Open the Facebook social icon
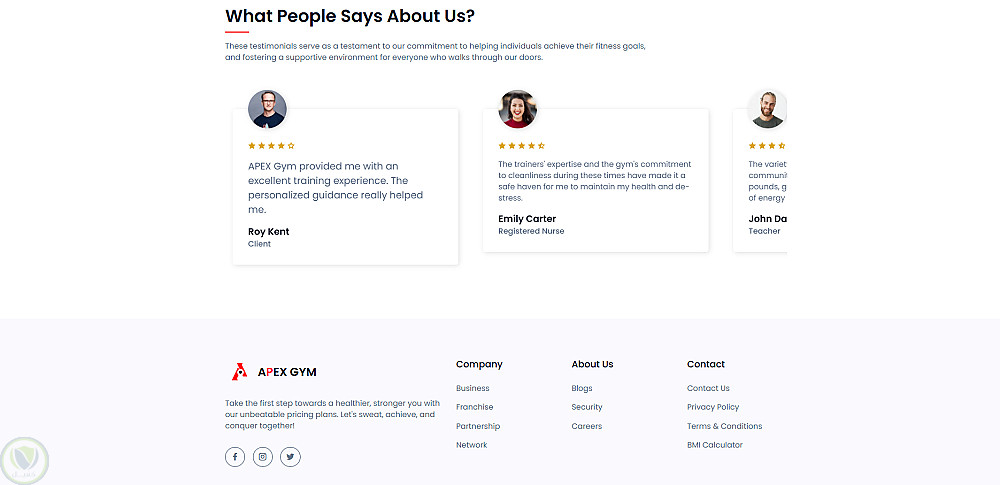This screenshot has height=485, width=1000. [x=235, y=457]
